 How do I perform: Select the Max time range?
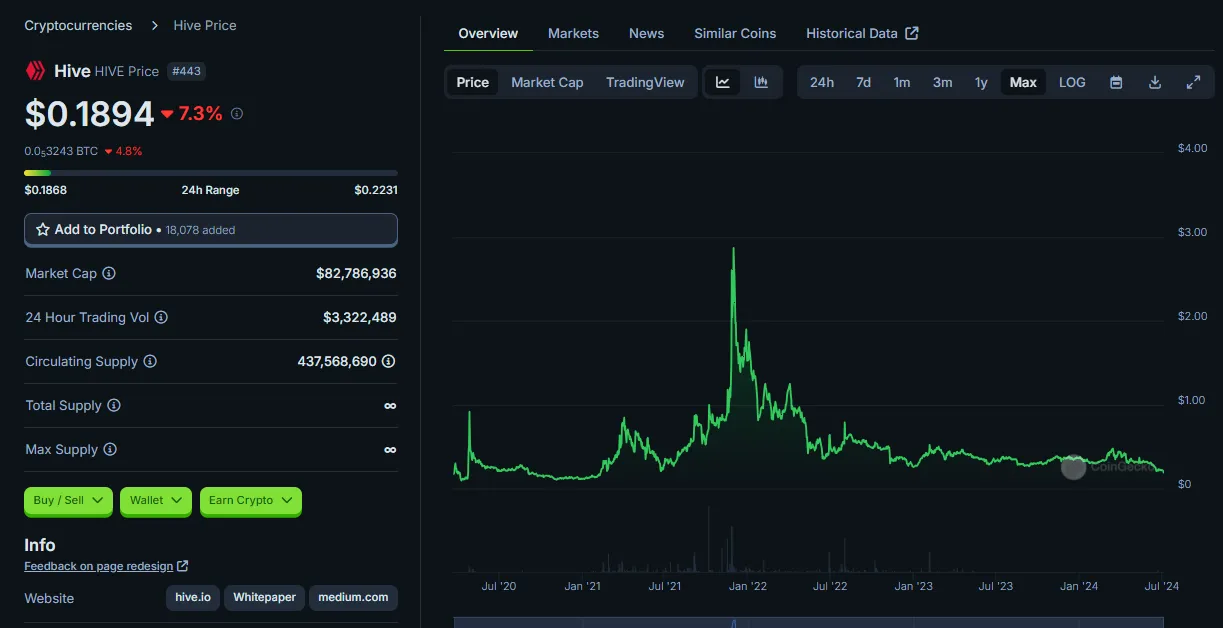[x=1023, y=82]
